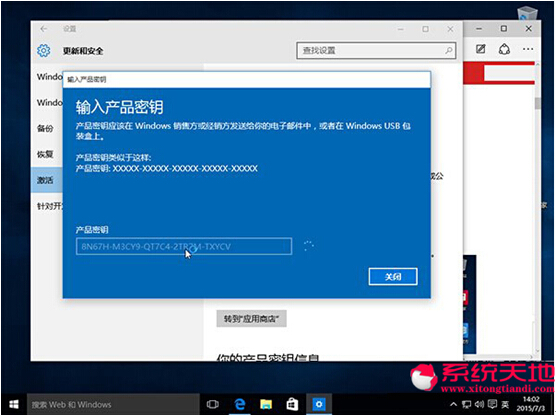Click the 更新和安全 header text
Screen dimensions: 556x419
83,51
